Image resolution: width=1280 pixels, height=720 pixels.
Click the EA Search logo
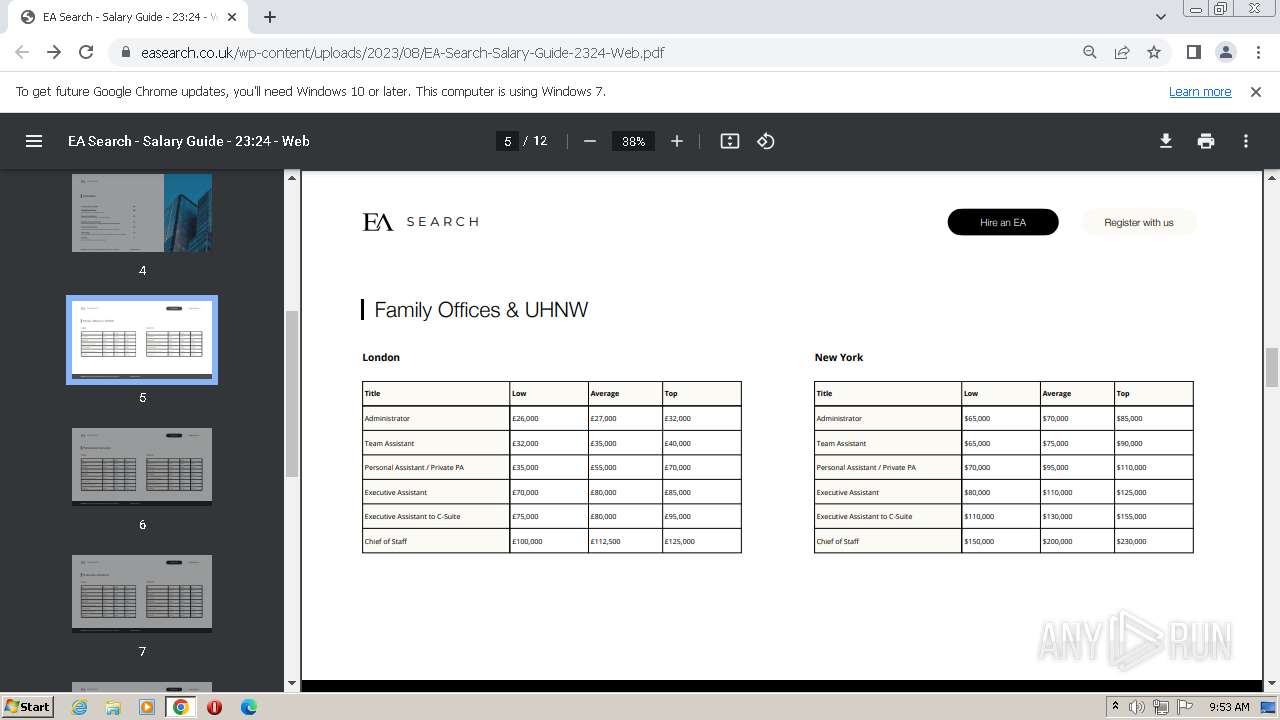420,222
